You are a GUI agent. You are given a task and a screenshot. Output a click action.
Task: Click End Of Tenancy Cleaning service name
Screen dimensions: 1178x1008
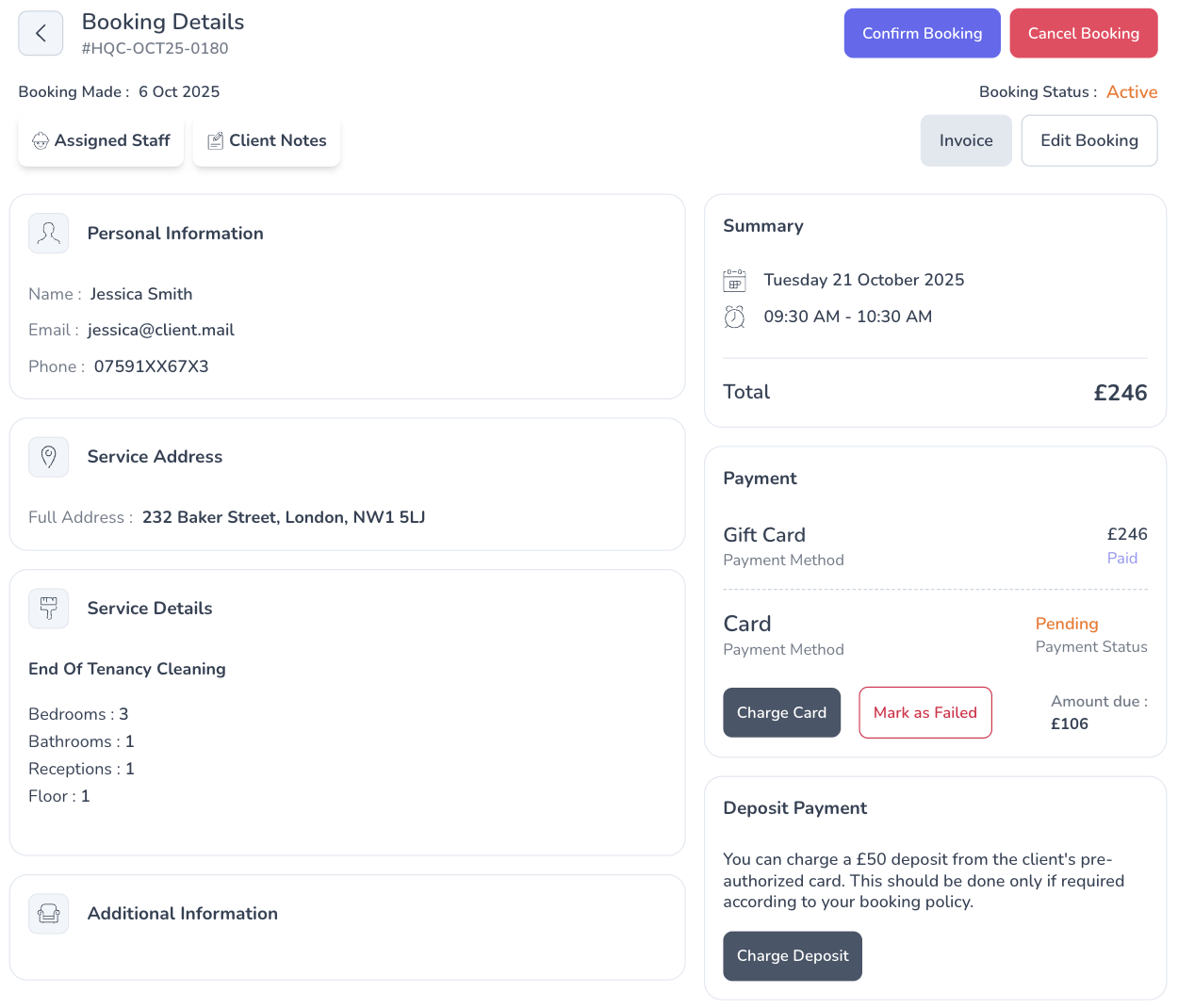127,670
